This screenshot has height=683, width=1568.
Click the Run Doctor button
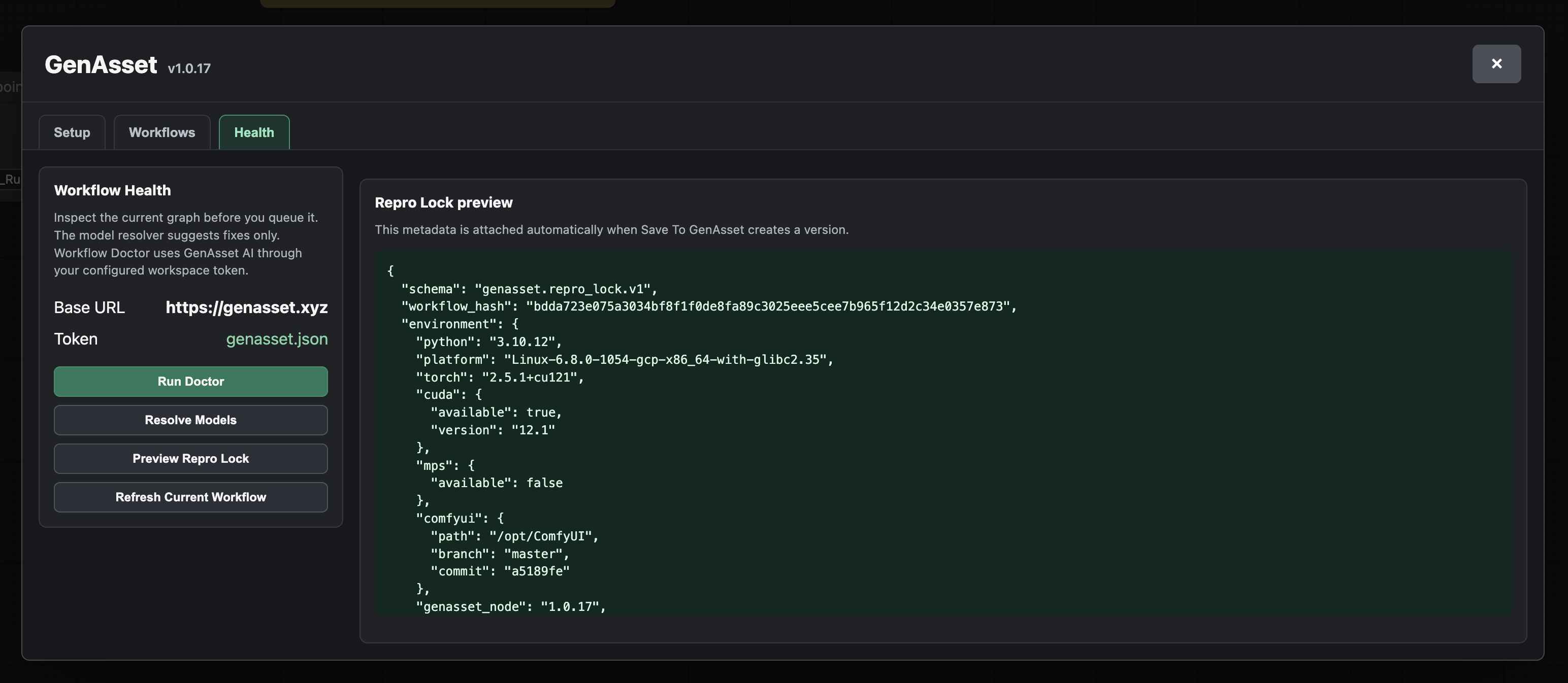point(190,382)
